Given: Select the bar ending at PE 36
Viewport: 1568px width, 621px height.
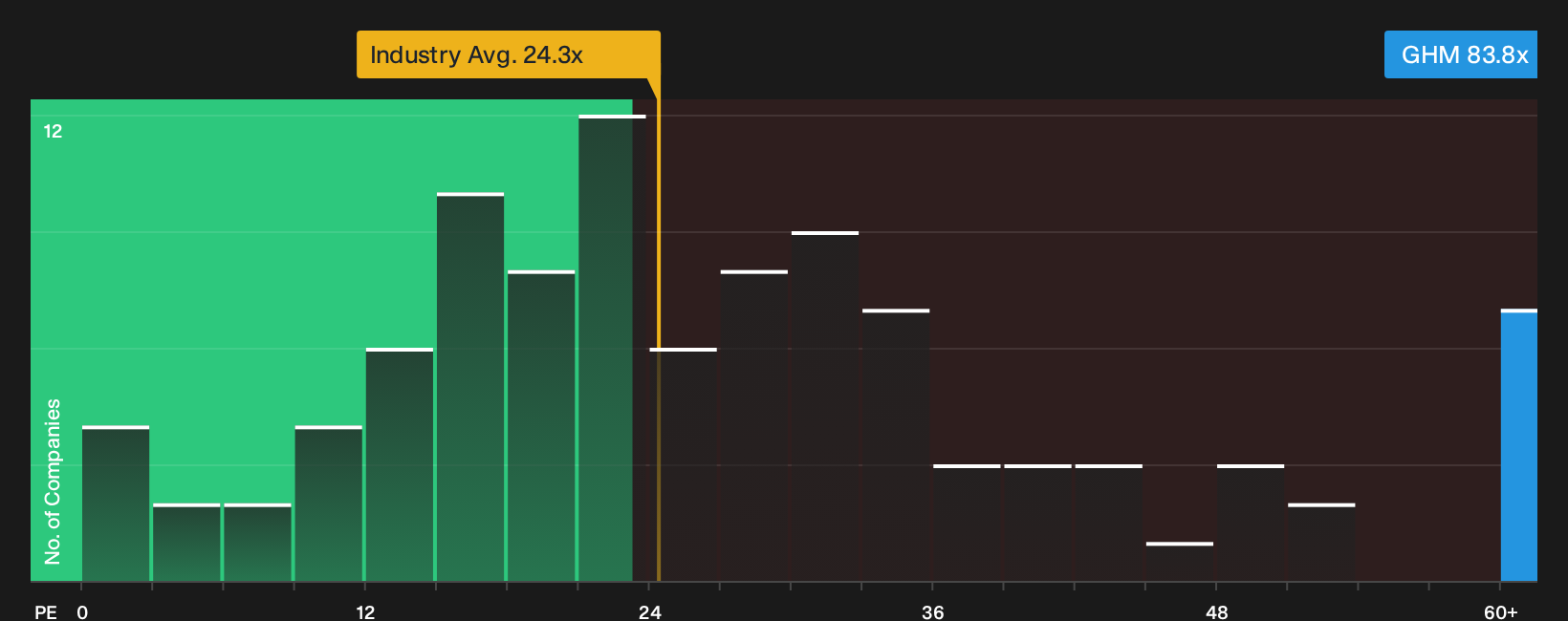Looking at the screenshot, I should [896, 445].
